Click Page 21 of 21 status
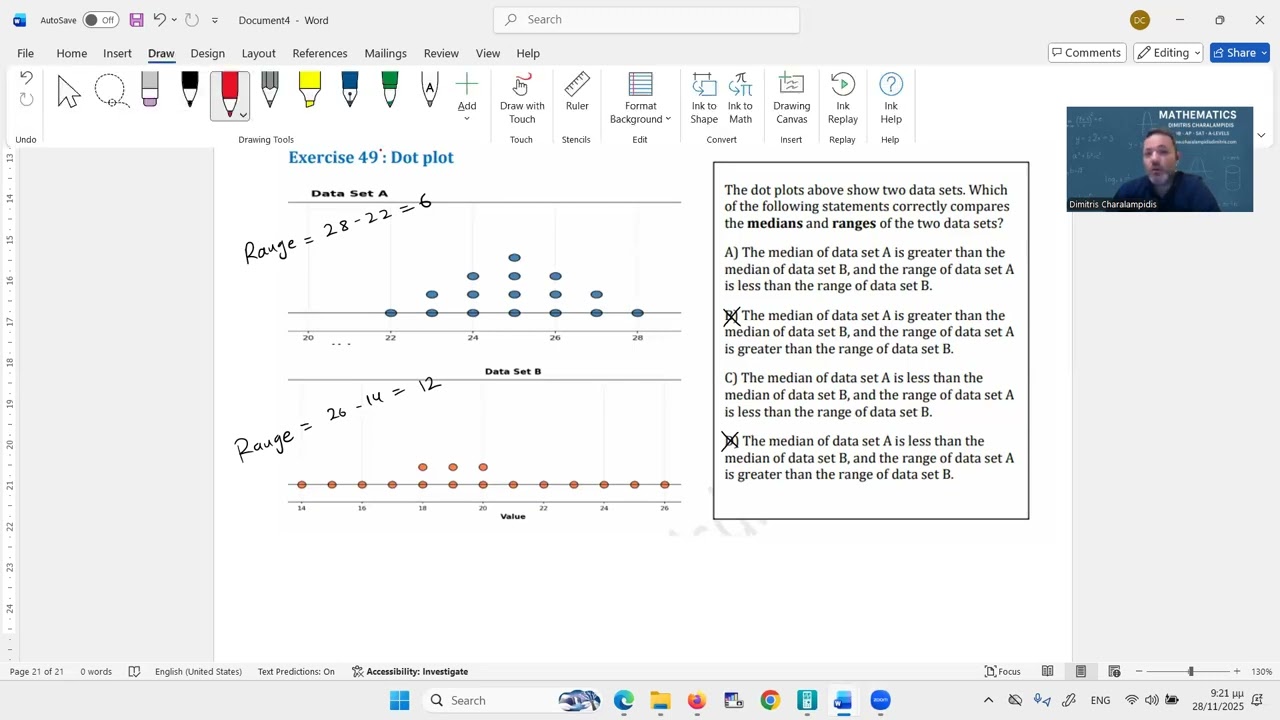The image size is (1280, 720). point(36,671)
